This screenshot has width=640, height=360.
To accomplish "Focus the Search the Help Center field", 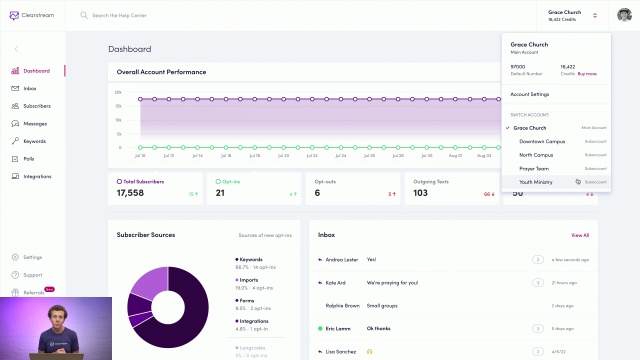I will click(119, 15).
